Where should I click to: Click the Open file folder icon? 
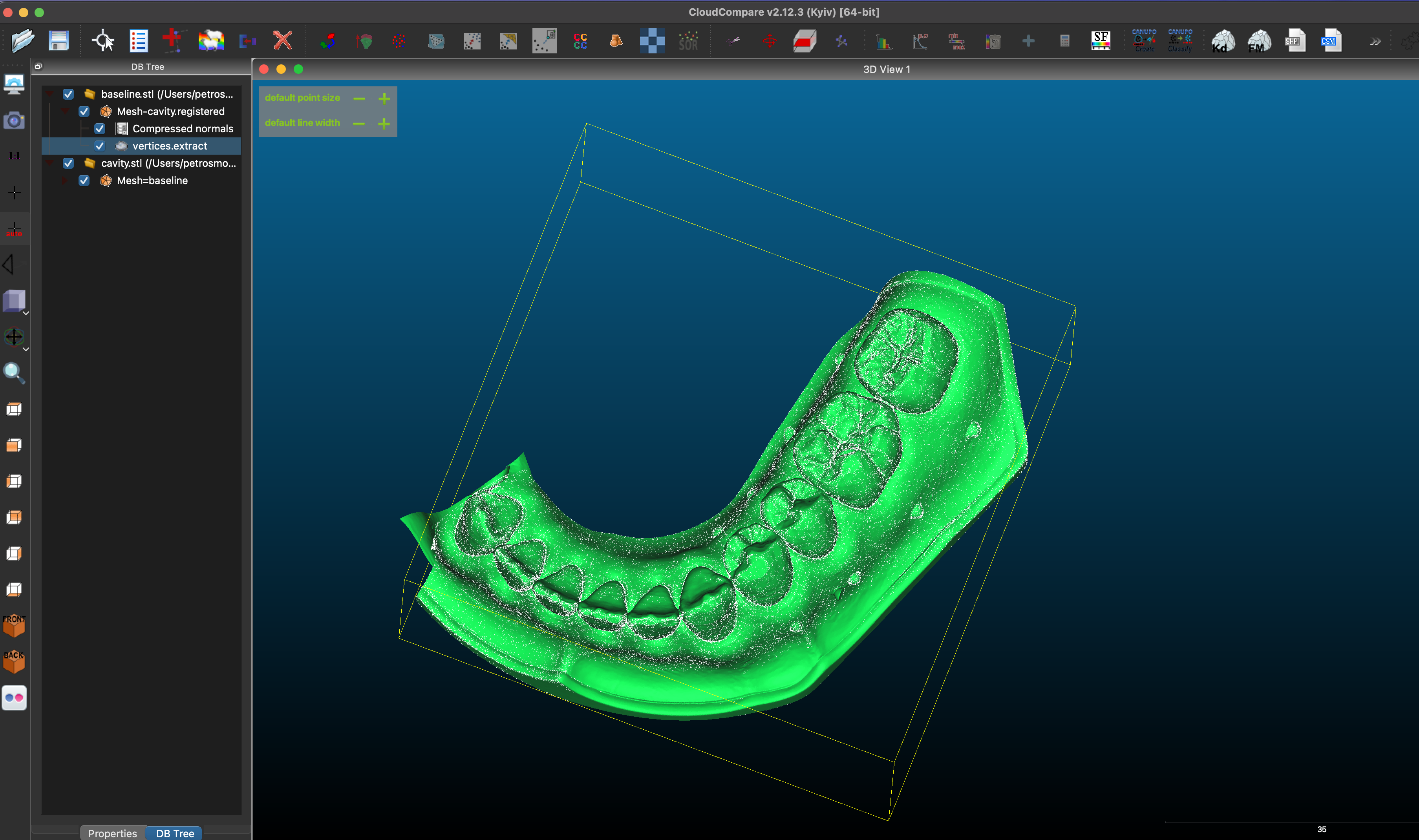[x=23, y=41]
